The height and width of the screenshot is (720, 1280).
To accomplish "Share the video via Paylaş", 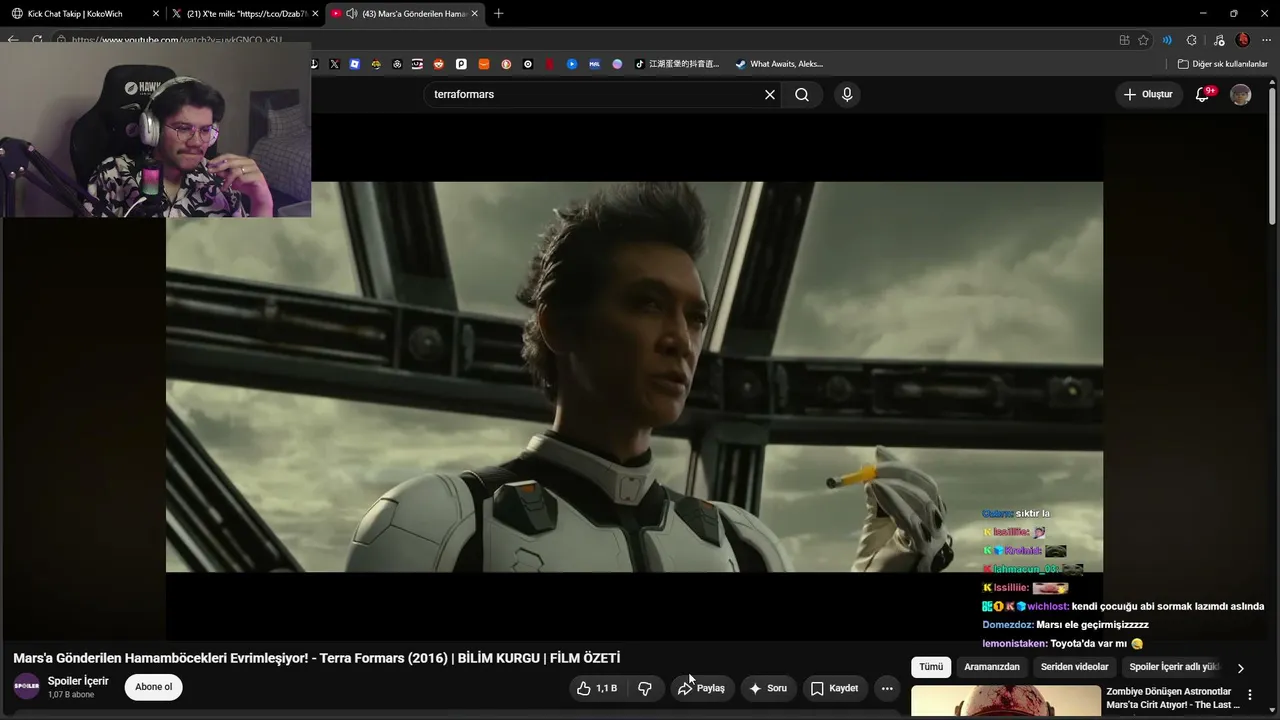I will click(x=701, y=688).
